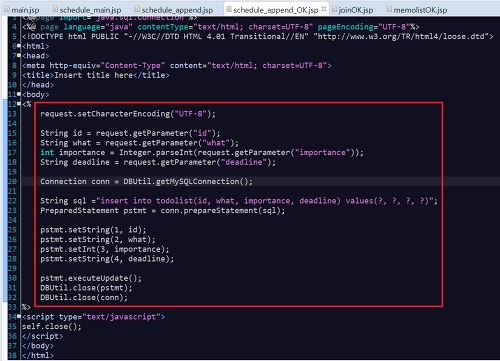Click the JSP file icon on main.jsp tab
Screen dimensions: 500x361
tap(7, 9)
